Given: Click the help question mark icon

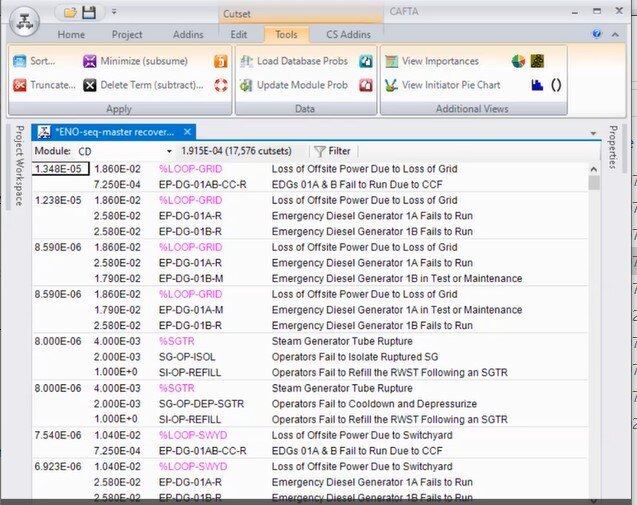Looking at the screenshot, I should coord(597,34).
